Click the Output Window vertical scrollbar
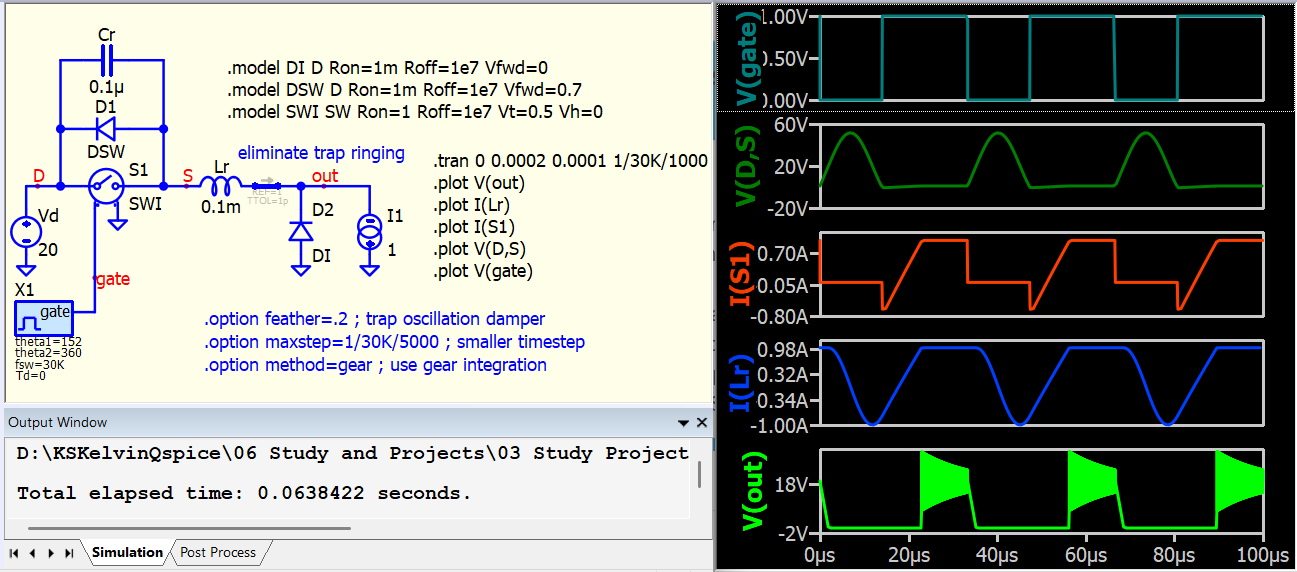Viewport: 1297px width, 572px height. pyautogui.click(x=699, y=472)
